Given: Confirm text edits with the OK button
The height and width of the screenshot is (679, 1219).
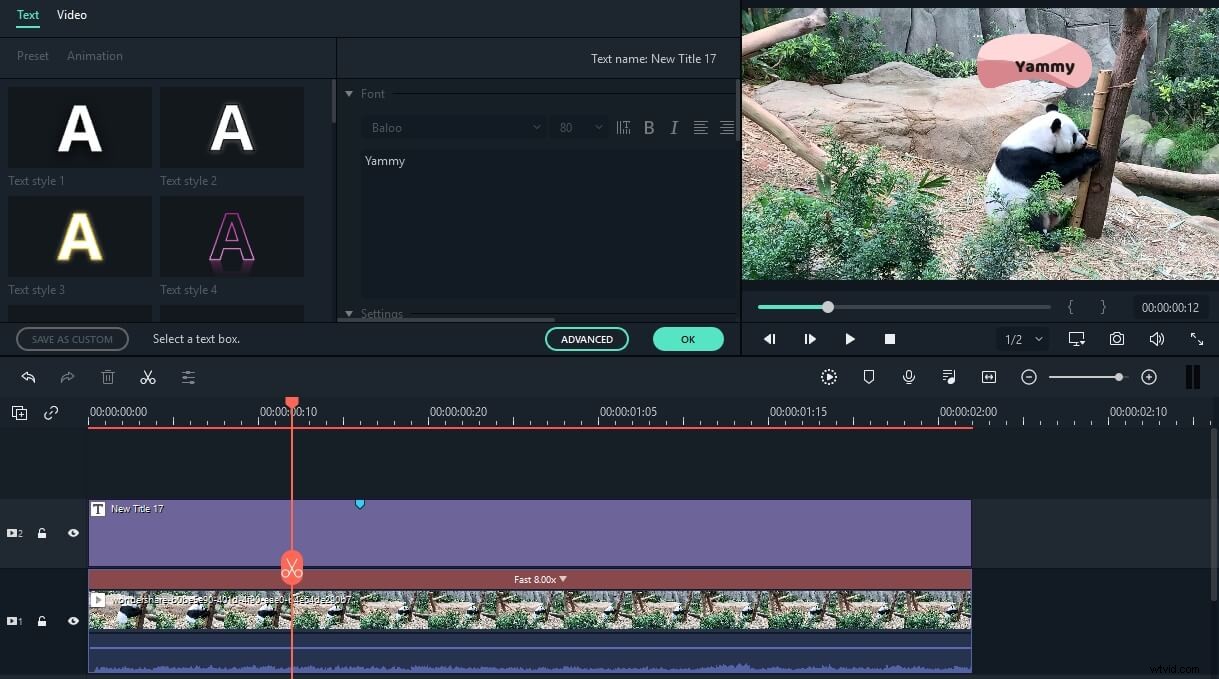Looking at the screenshot, I should (x=688, y=339).
